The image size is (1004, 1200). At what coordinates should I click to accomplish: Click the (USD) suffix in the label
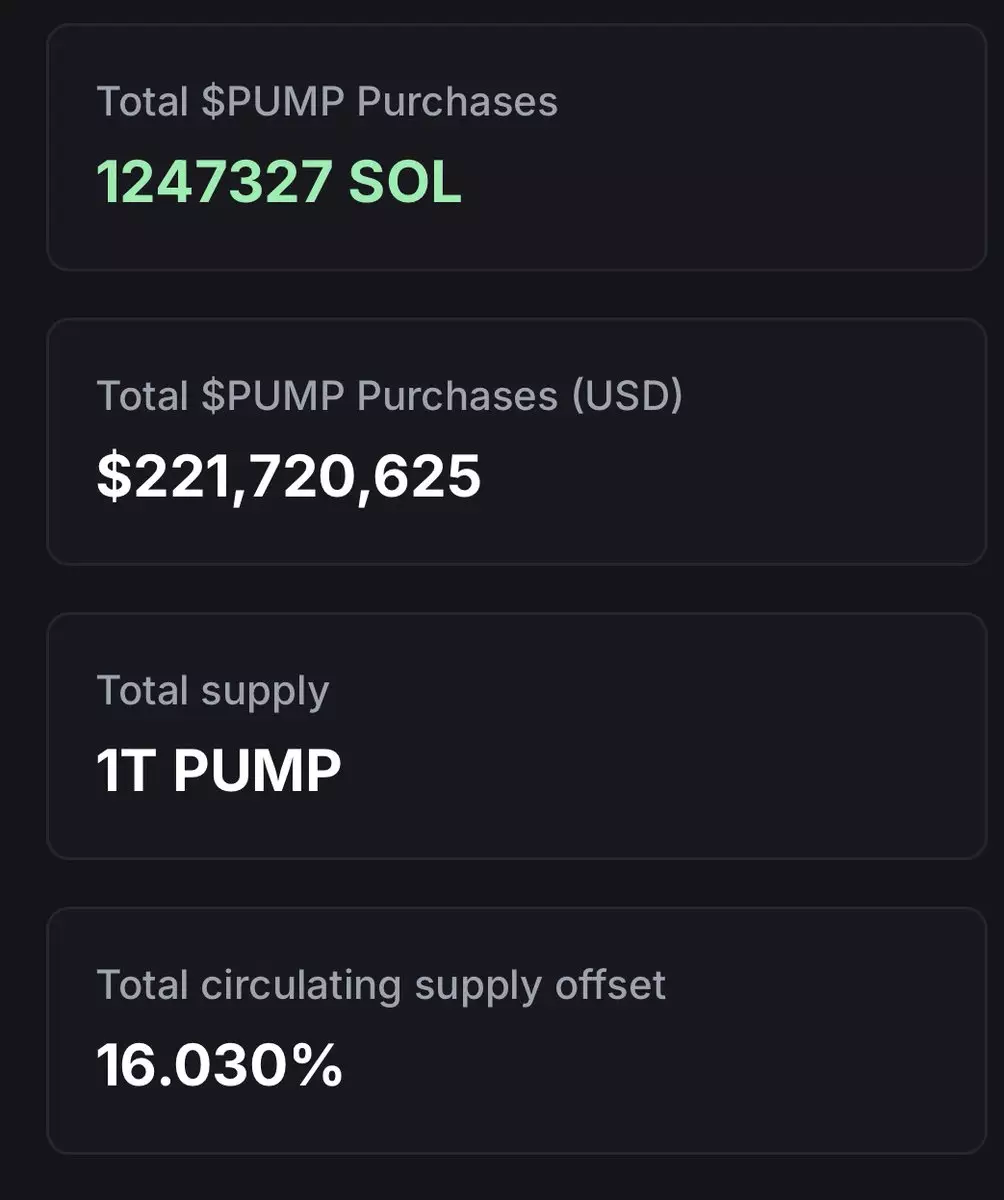coord(627,396)
